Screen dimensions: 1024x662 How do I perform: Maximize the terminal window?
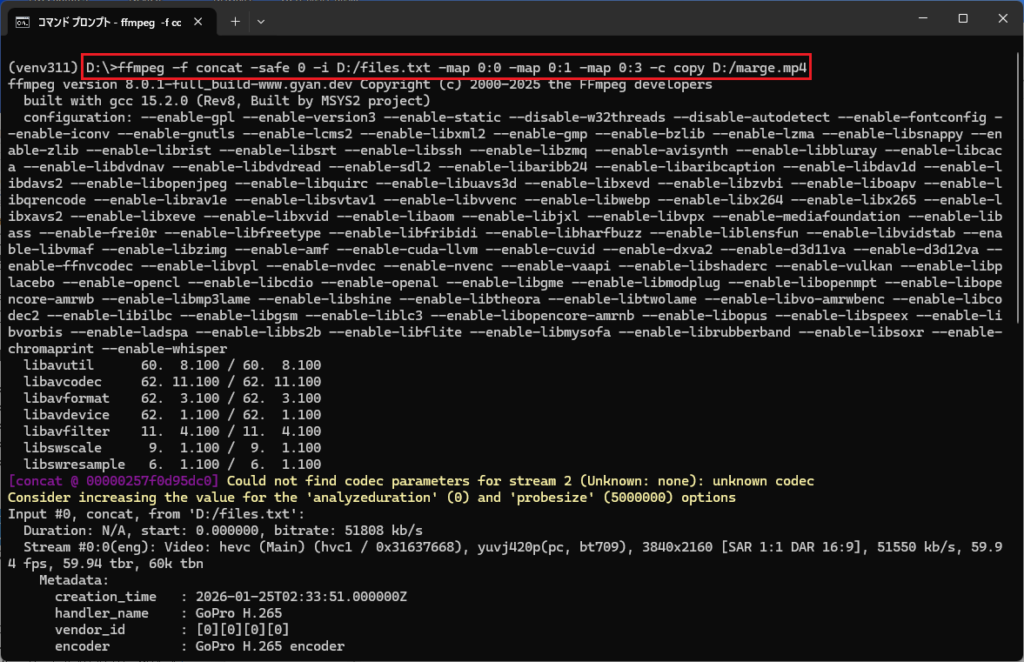pyautogui.click(x=962, y=19)
